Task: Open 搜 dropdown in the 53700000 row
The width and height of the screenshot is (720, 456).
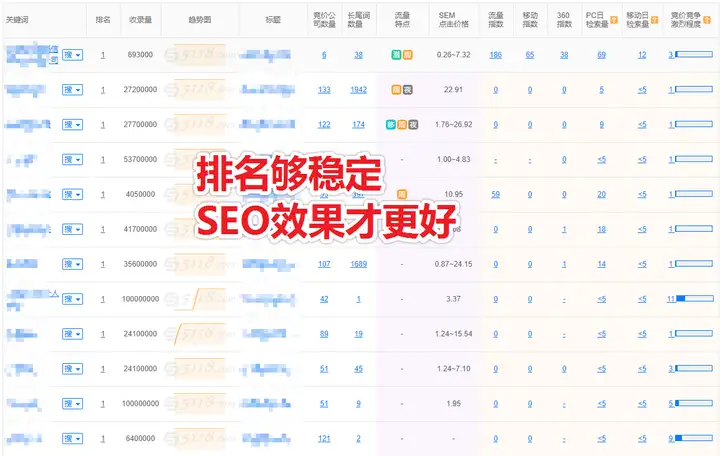Action: pos(73,159)
